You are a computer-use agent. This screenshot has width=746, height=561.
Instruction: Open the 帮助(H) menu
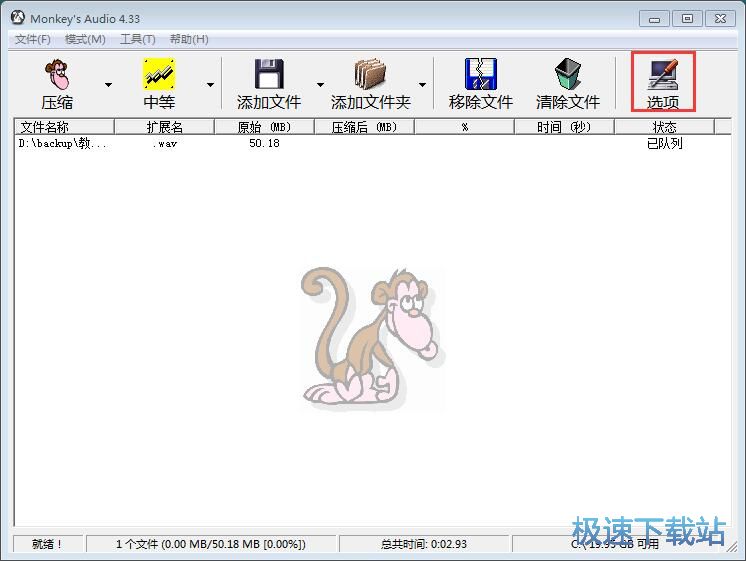[189, 39]
